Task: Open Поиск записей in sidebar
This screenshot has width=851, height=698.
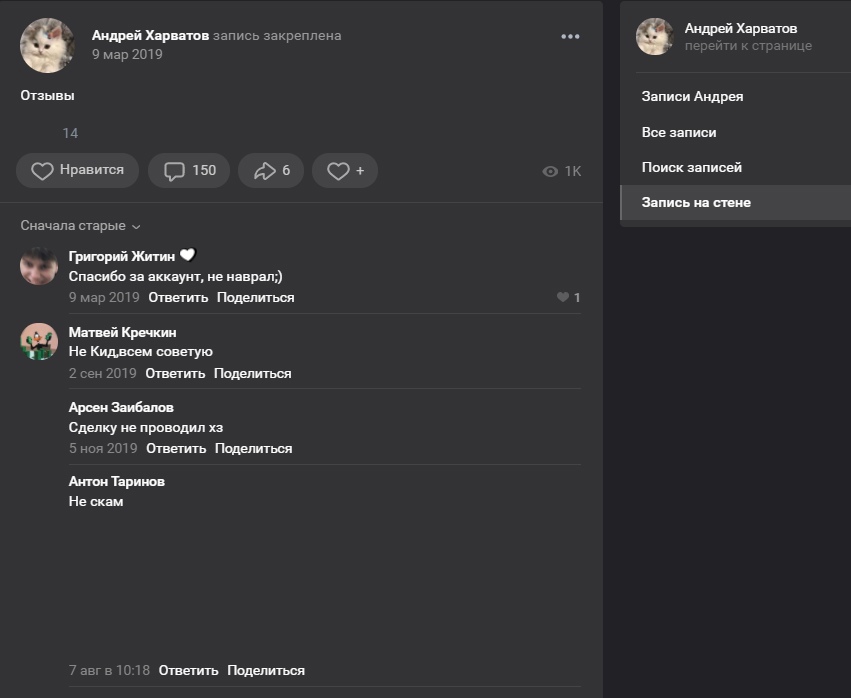Action: click(x=691, y=167)
